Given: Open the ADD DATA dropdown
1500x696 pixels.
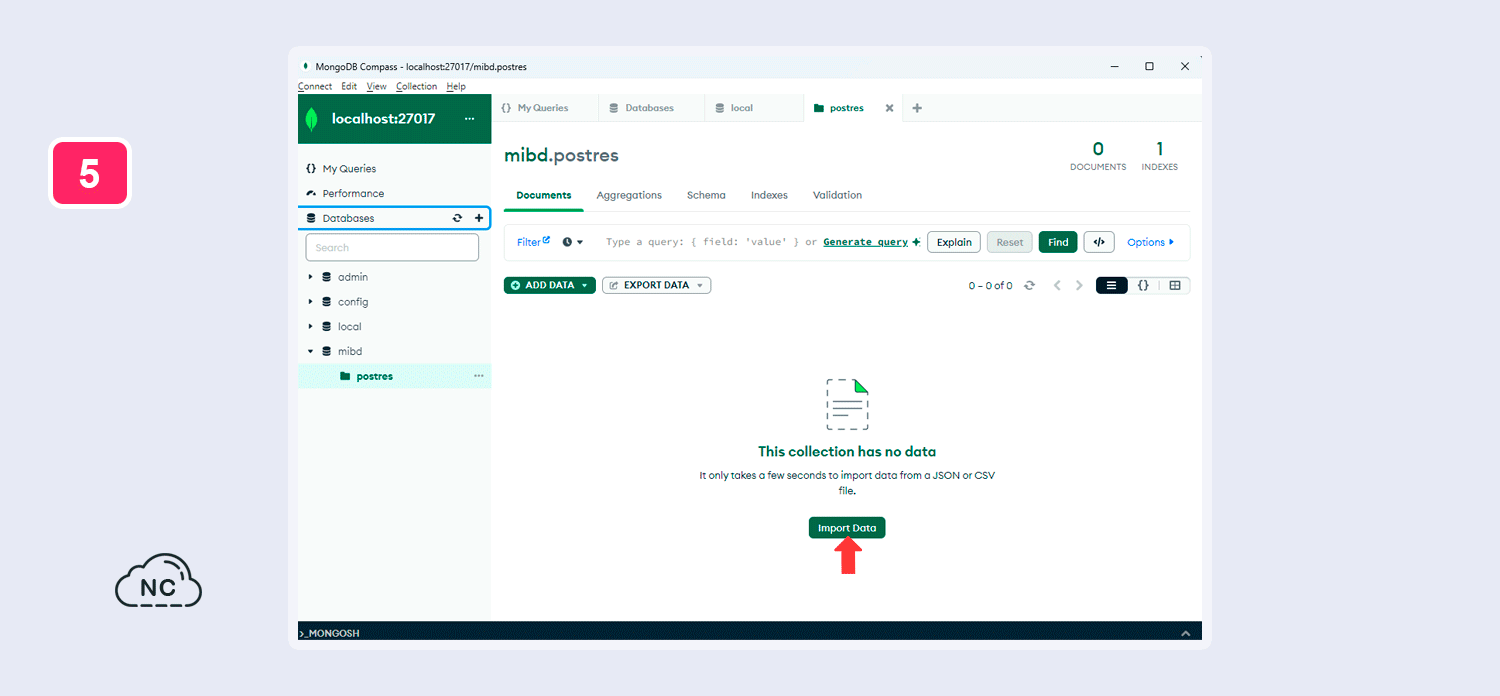Looking at the screenshot, I should click(x=550, y=285).
